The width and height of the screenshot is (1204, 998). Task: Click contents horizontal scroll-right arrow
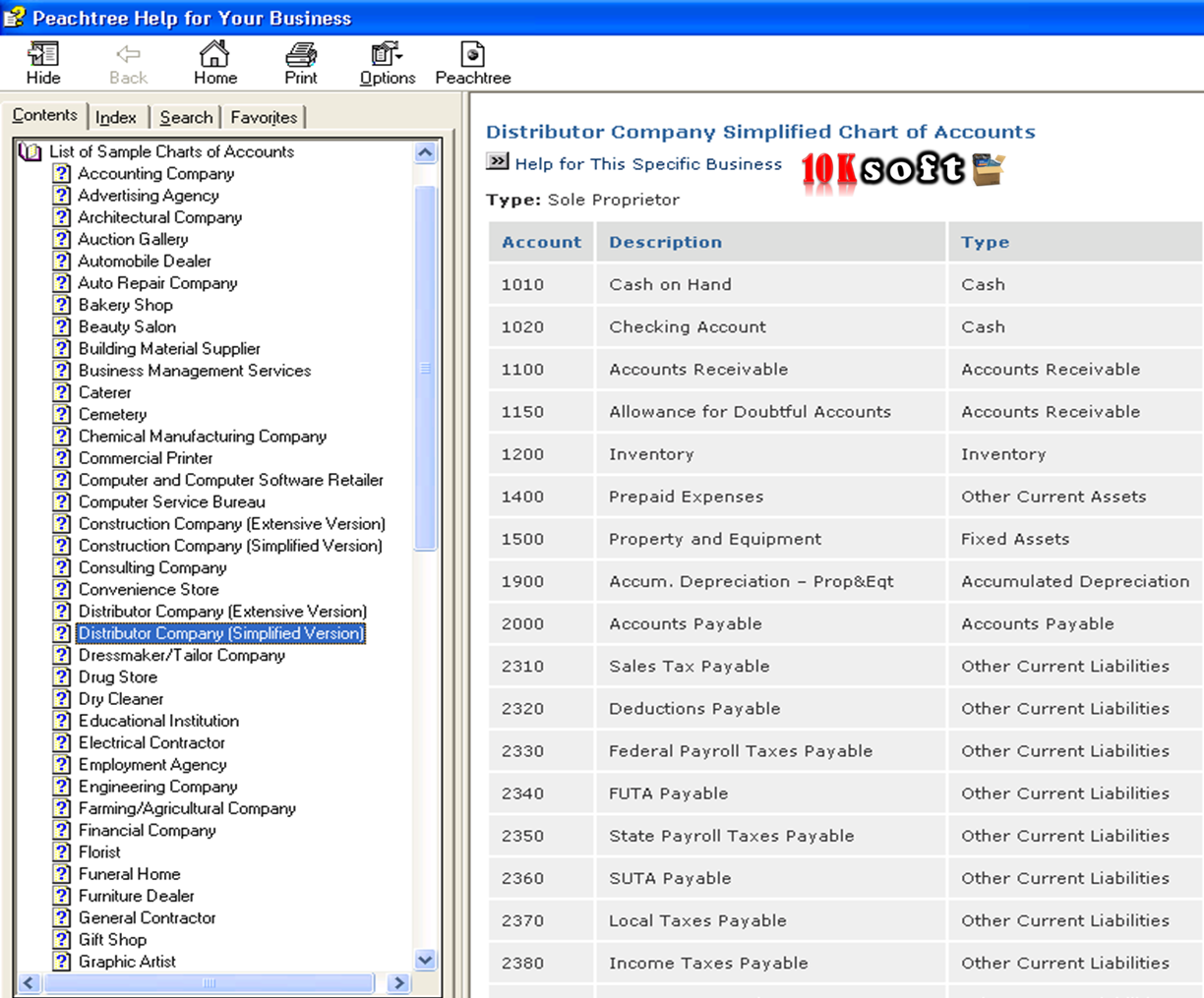tap(397, 982)
